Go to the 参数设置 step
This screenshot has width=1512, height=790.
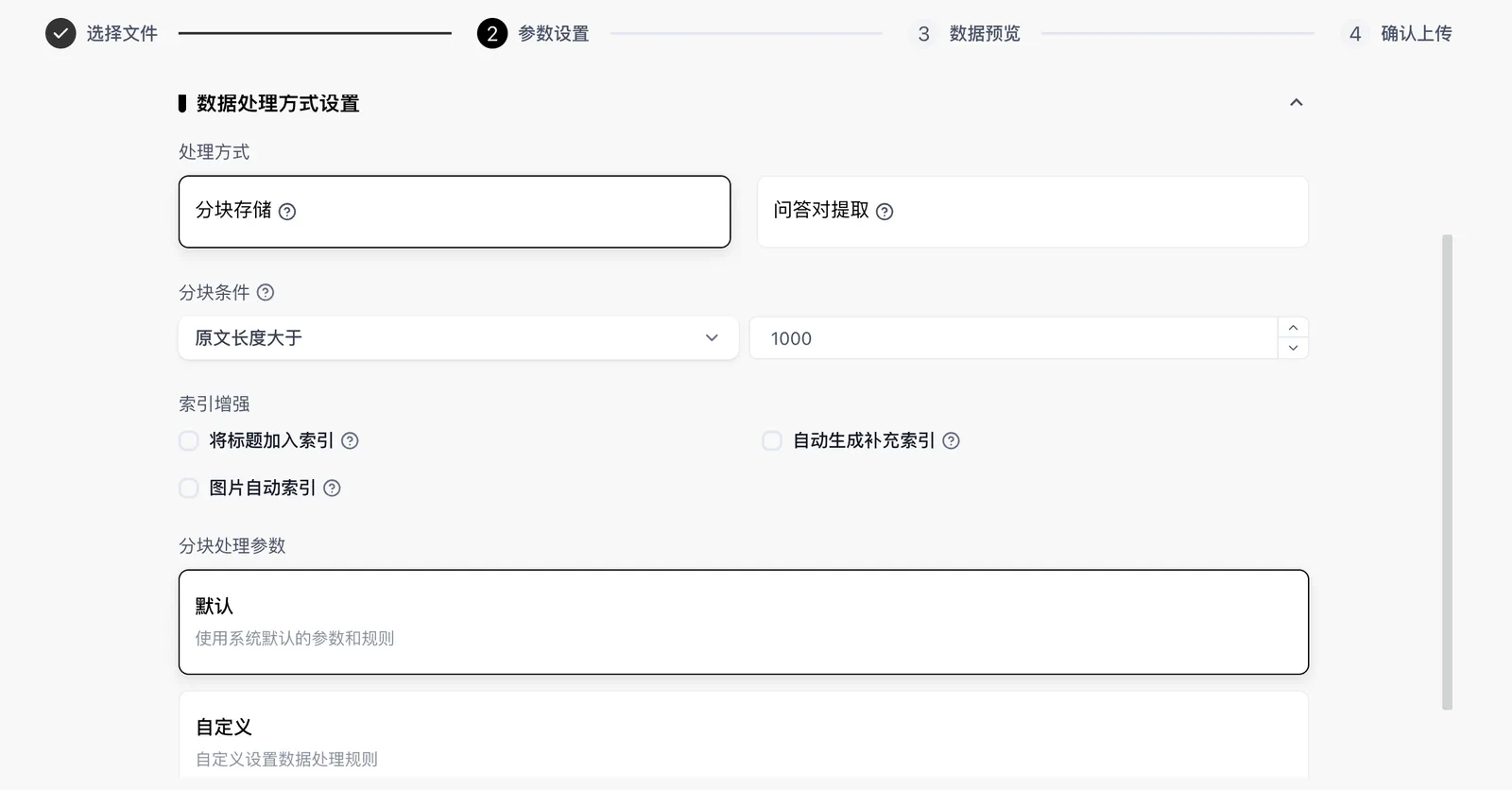[554, 33]
